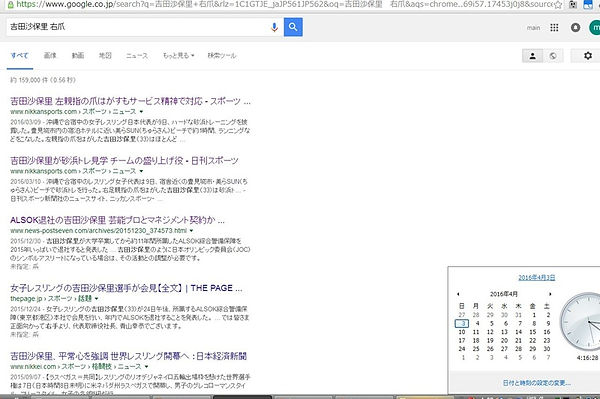Click the grey extension icon beside the star
600x399 pixels.
(x=573, y=5)
